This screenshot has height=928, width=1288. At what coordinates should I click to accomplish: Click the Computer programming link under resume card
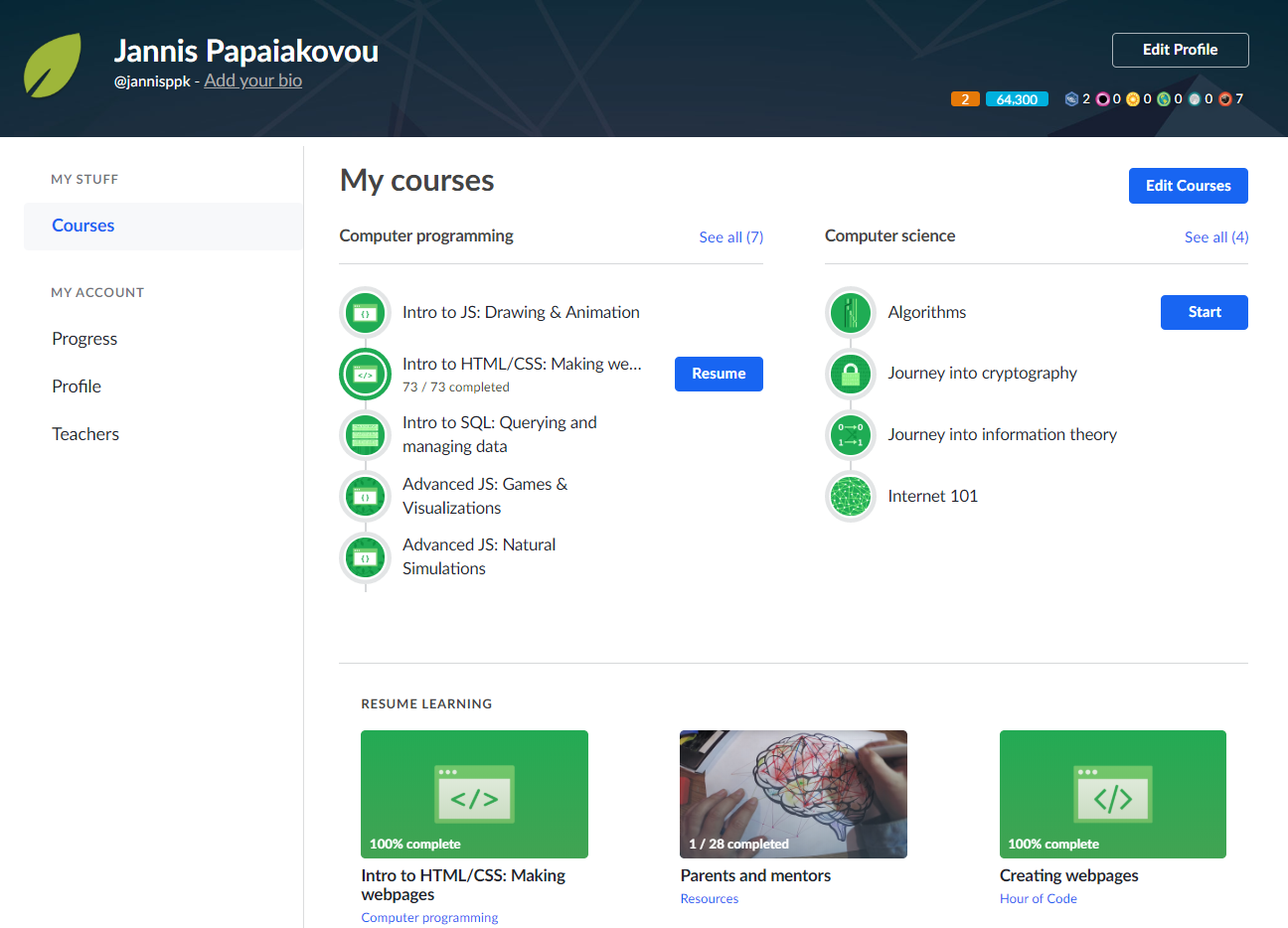pos(429,917)
